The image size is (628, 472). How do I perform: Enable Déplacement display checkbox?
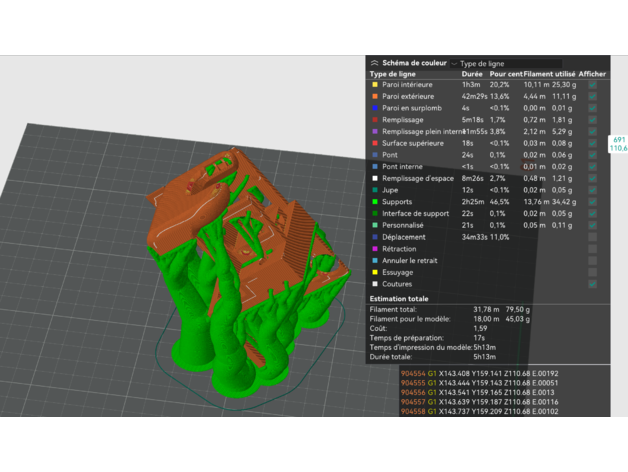tap(593, 237)
